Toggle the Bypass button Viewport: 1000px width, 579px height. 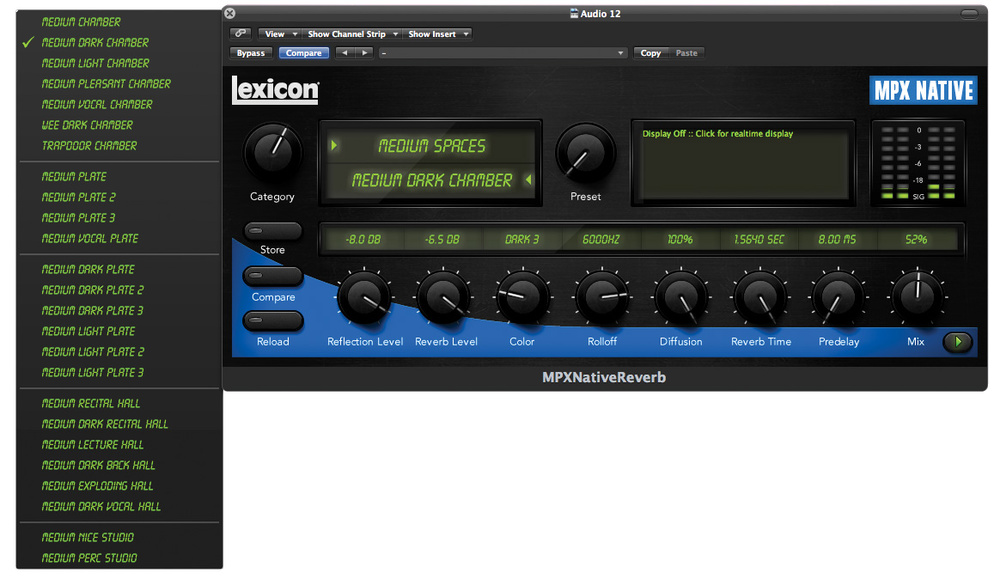tap(250, 52)
